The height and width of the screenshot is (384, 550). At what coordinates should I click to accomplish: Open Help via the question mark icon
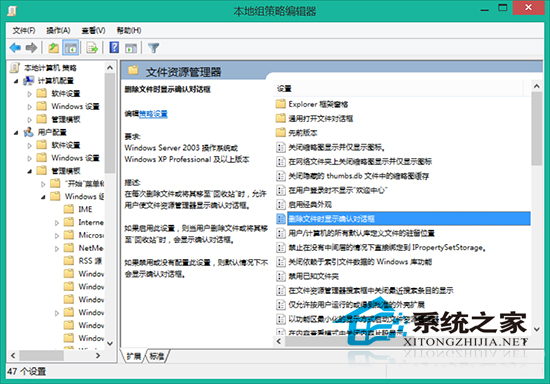click(x=114, y=48)
